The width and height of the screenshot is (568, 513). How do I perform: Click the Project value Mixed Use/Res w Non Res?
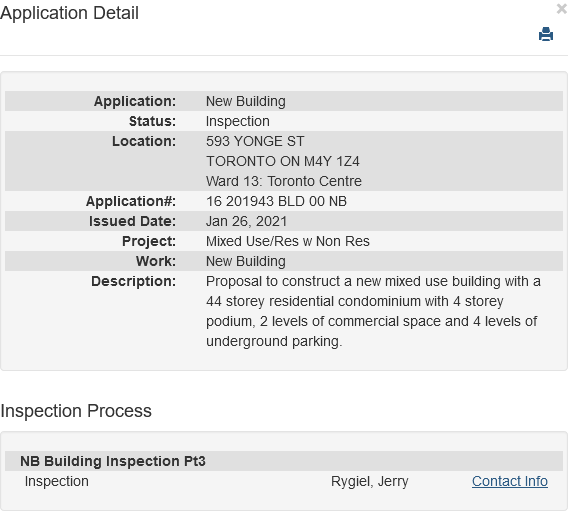coord(288,241)
